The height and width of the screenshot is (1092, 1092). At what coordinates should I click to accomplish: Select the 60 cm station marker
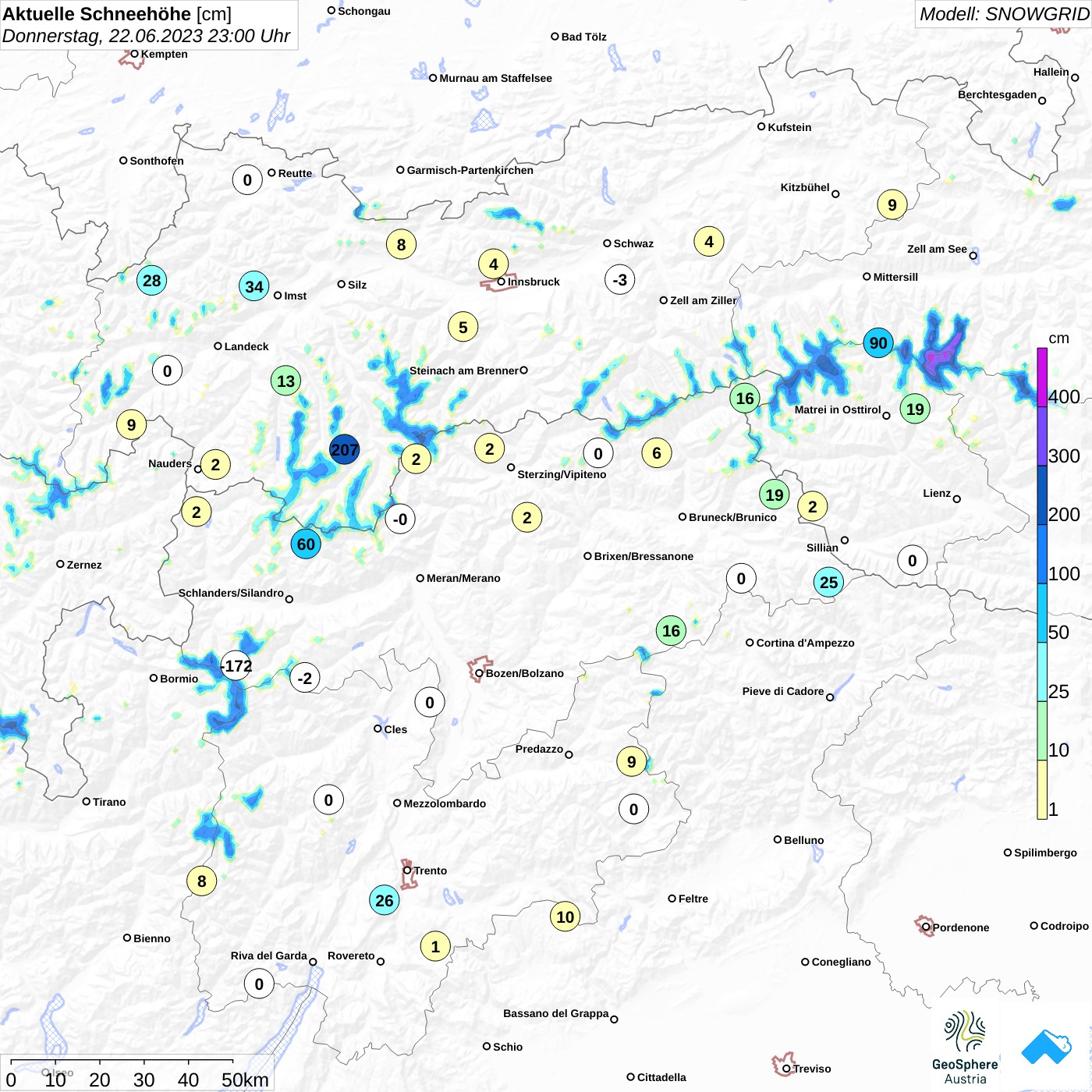[x=306, y=544]
